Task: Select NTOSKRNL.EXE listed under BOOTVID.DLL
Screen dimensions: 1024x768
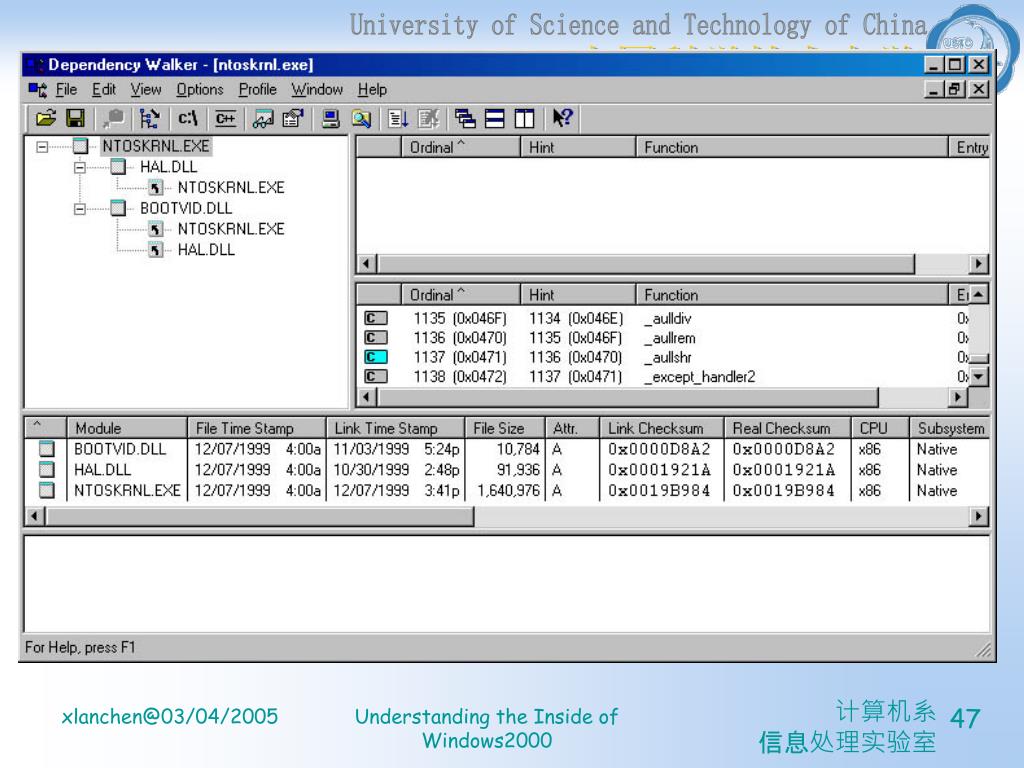Action: click(x=231, y=229)
